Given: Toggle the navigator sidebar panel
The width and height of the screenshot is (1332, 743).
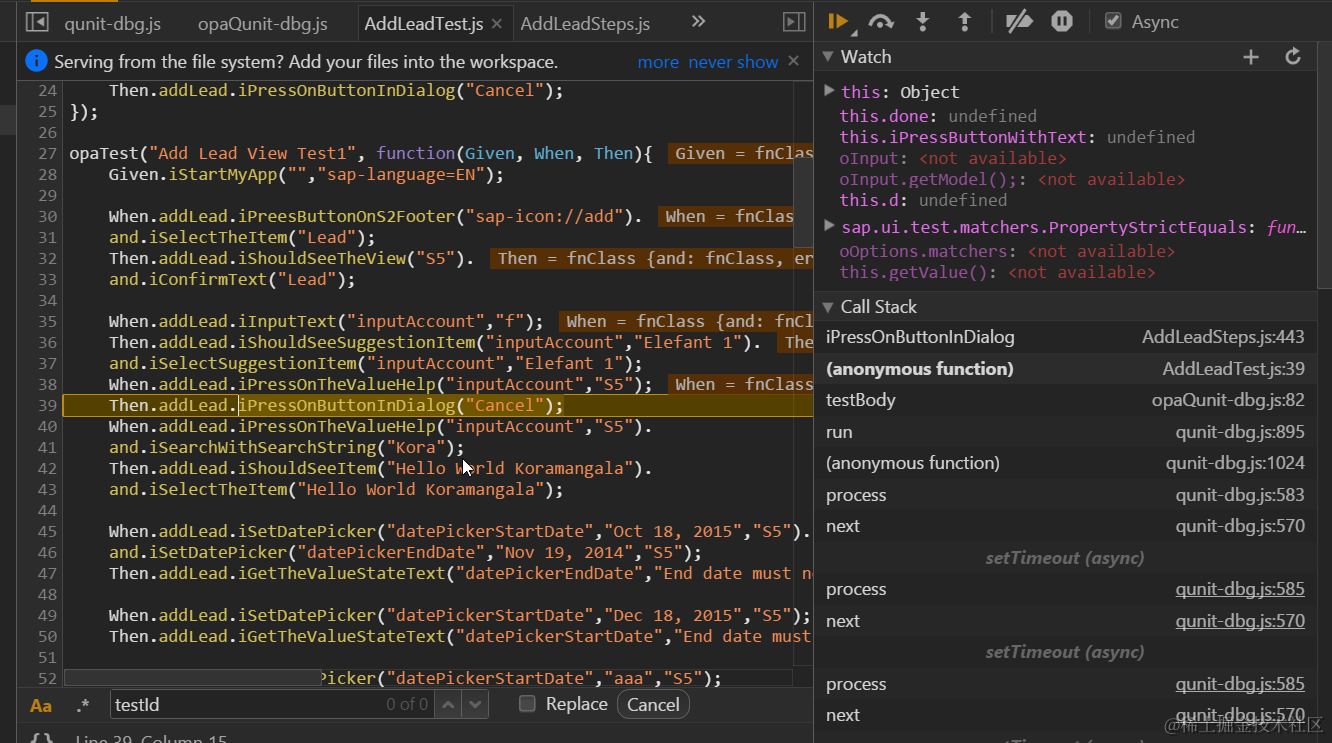Looking at the screenshot, I should click(36, 22).
